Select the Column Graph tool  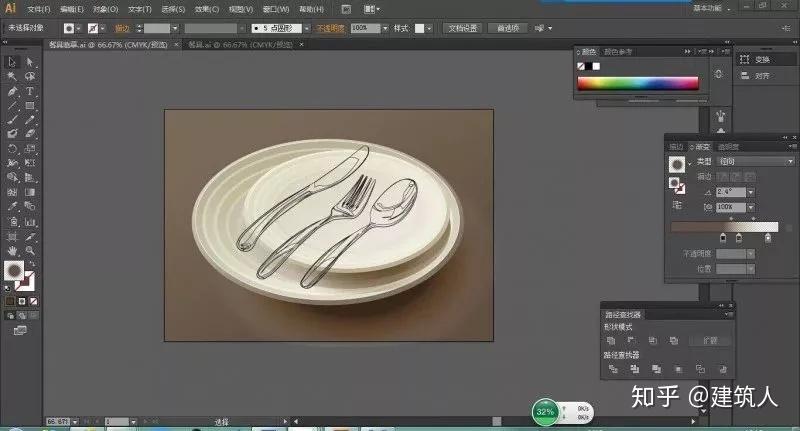pos(30,222)
